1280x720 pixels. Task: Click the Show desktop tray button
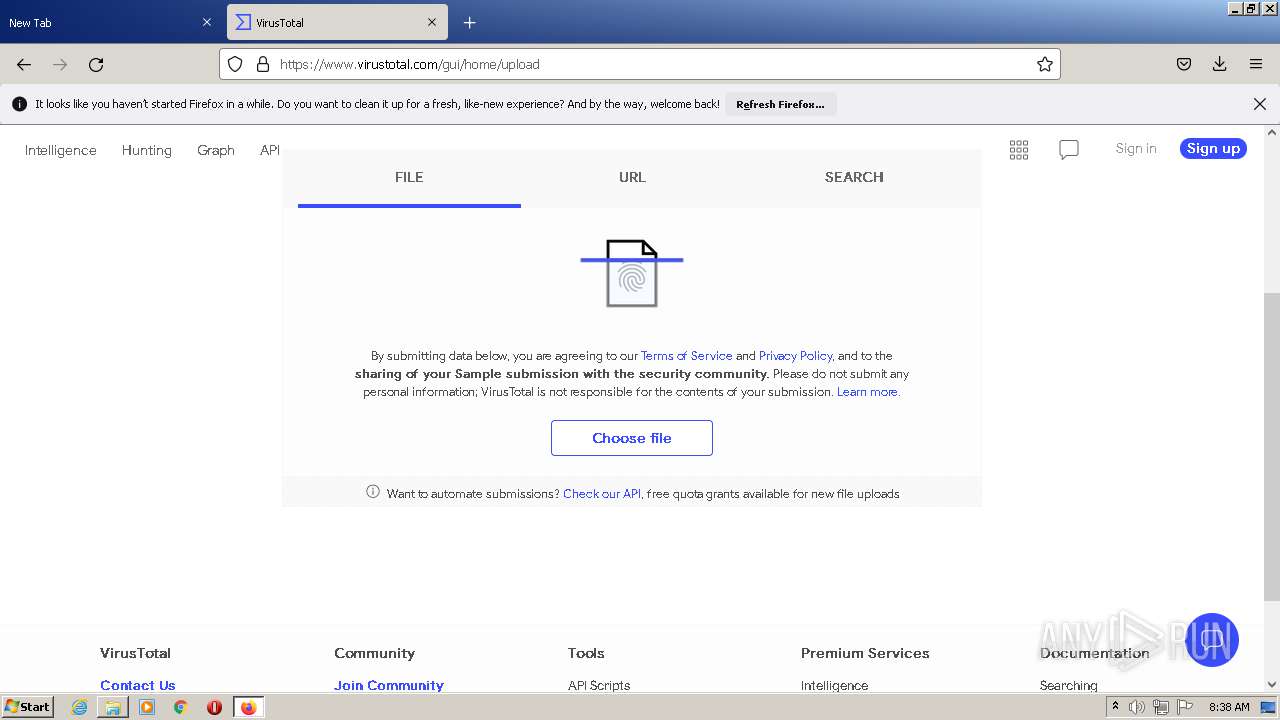tap(1268, 707)
